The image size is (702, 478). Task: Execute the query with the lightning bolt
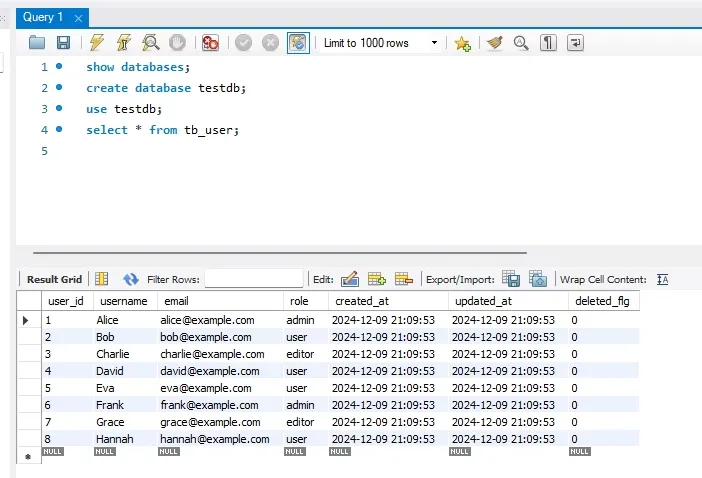click(x=97, y=43)
